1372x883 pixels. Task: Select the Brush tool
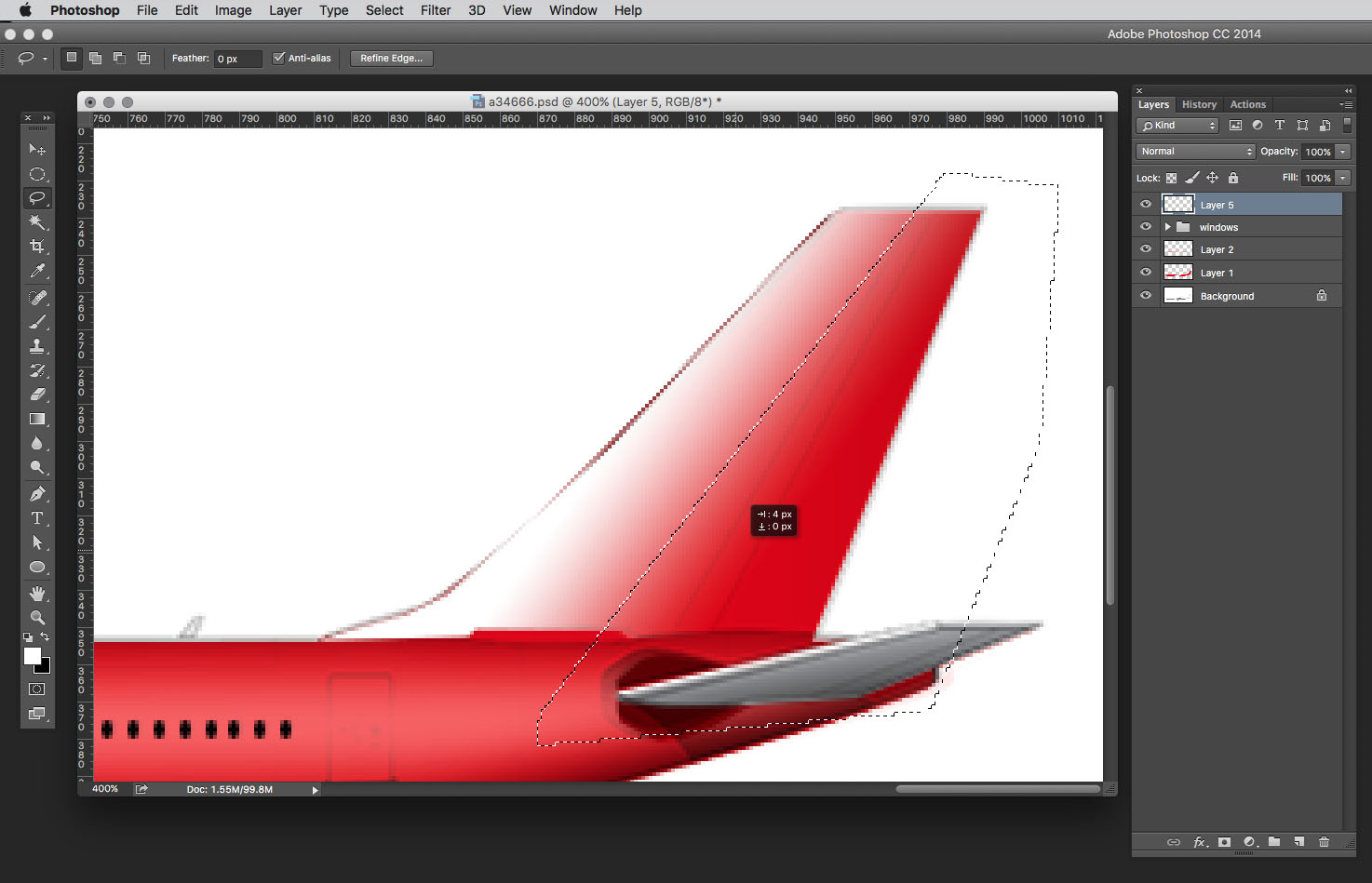(x=37, y=322)
